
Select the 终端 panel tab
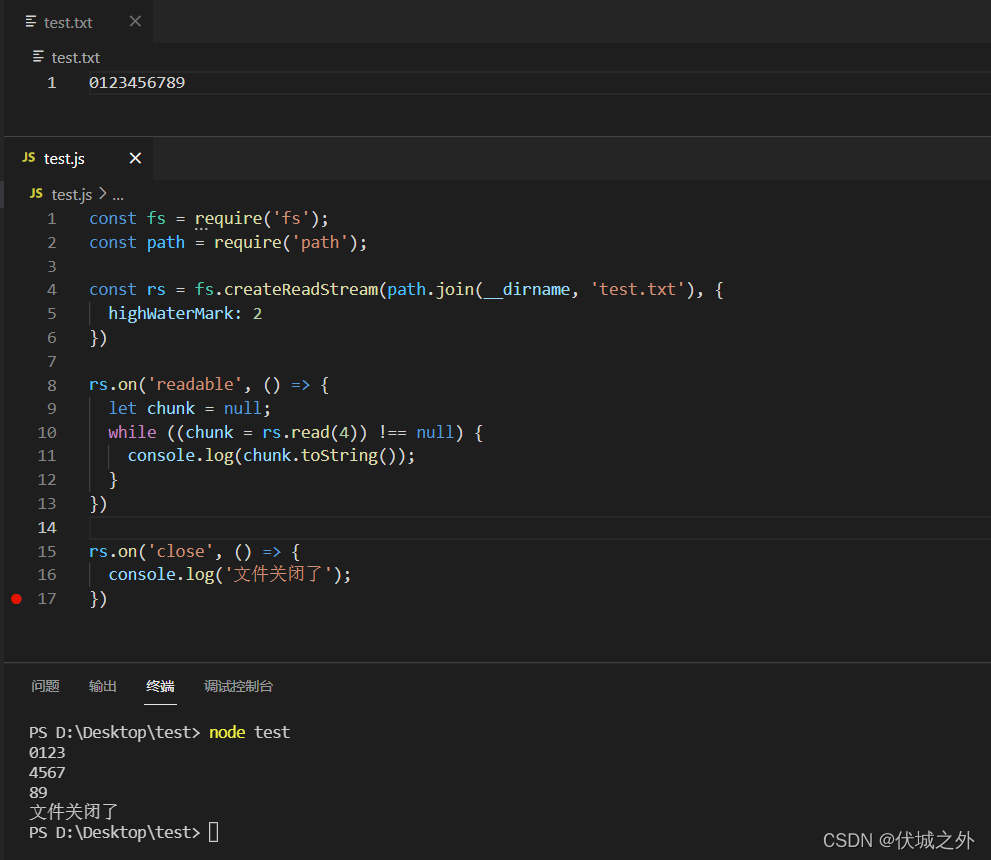click(x=160, y=686)
